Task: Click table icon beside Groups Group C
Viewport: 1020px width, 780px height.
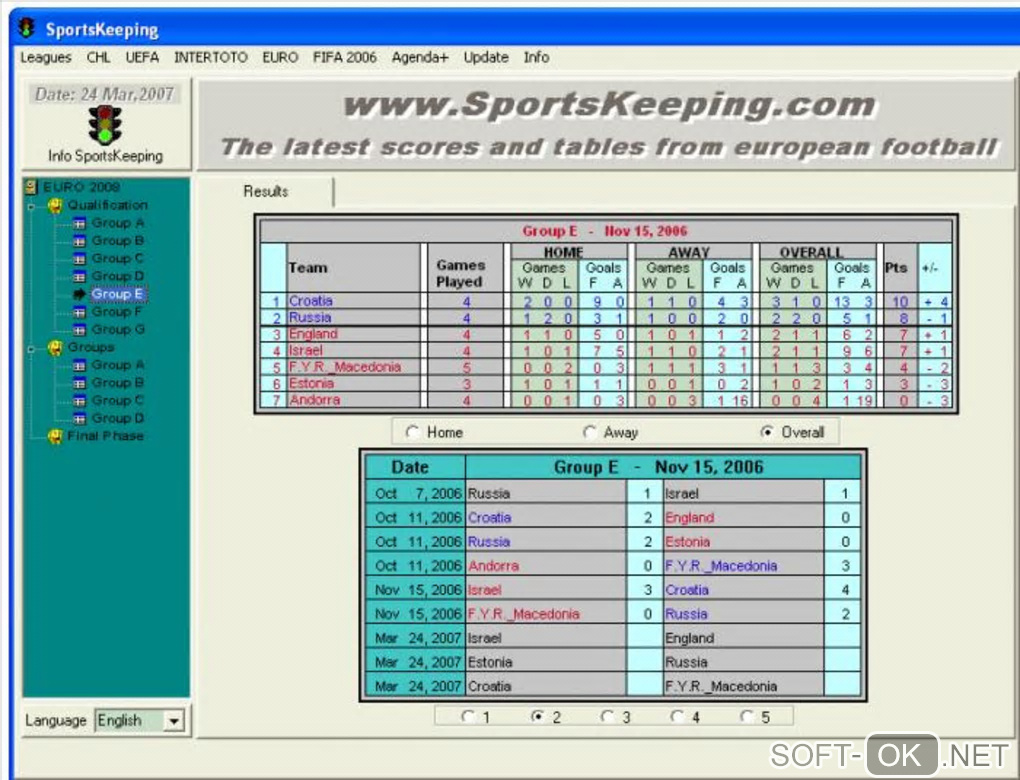Action: pyautogui.click(x=79, y=401)
